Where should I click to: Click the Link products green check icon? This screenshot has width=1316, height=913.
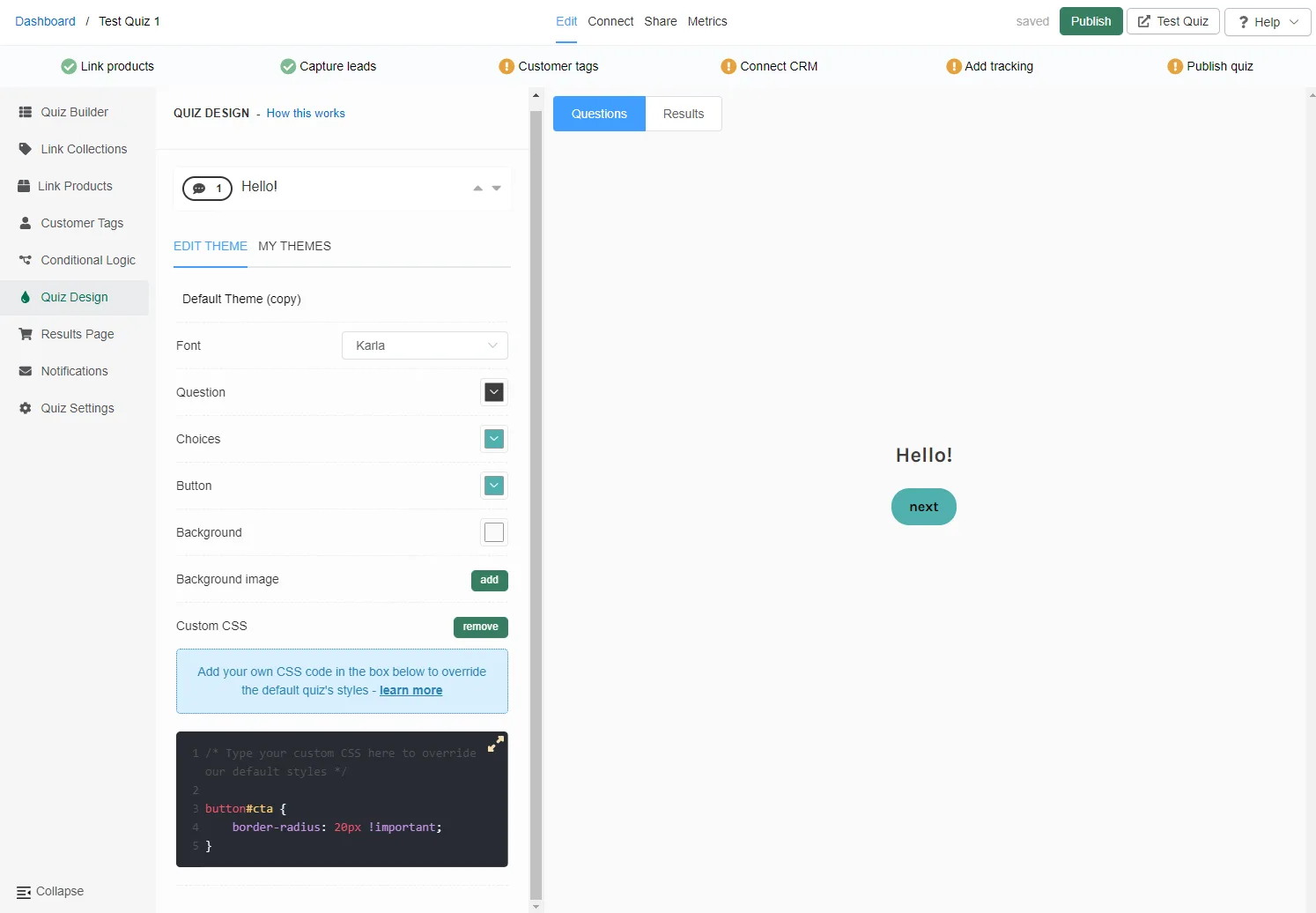[x=69, y=66]
